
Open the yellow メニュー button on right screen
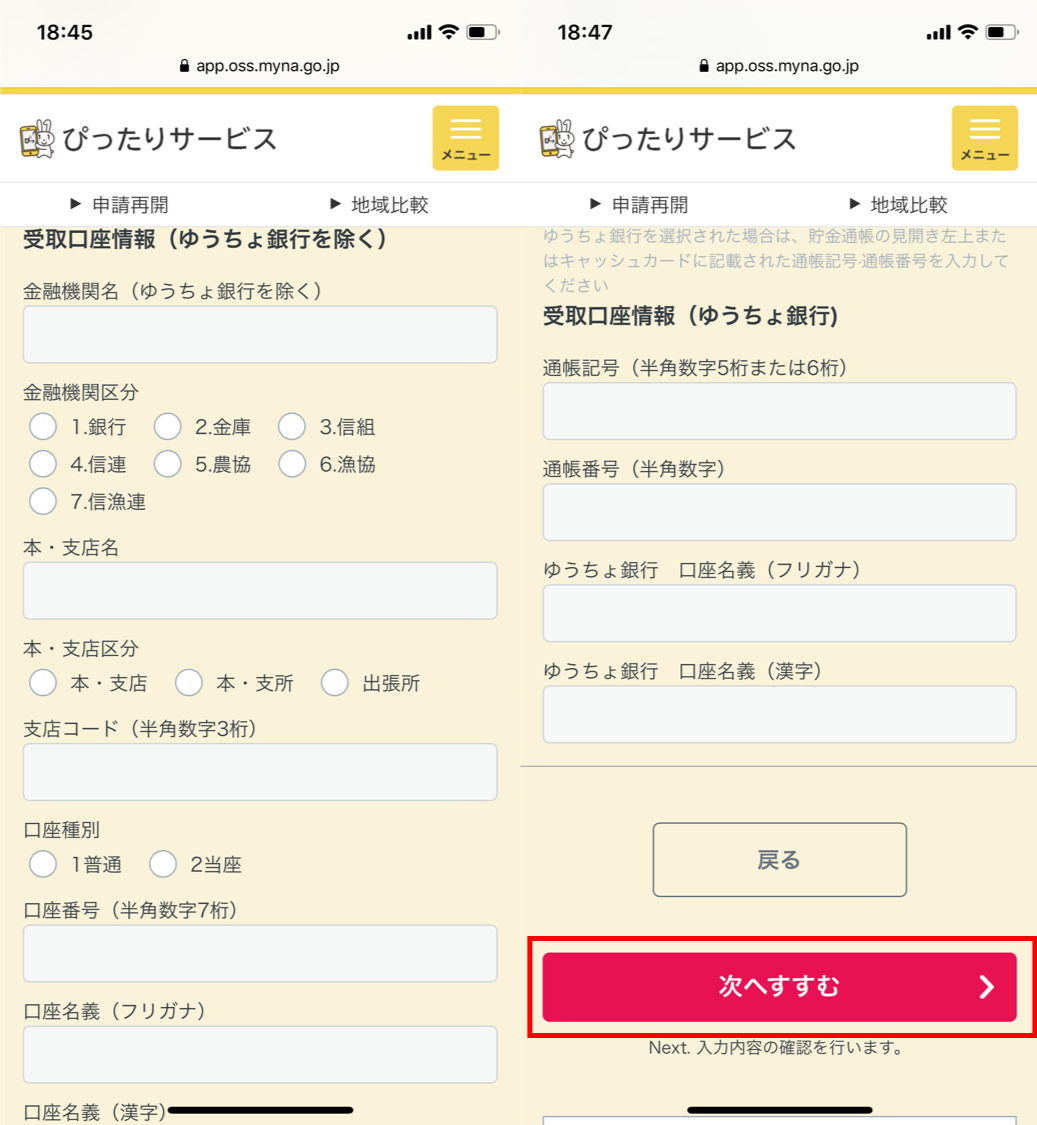(x=985, y=138)
